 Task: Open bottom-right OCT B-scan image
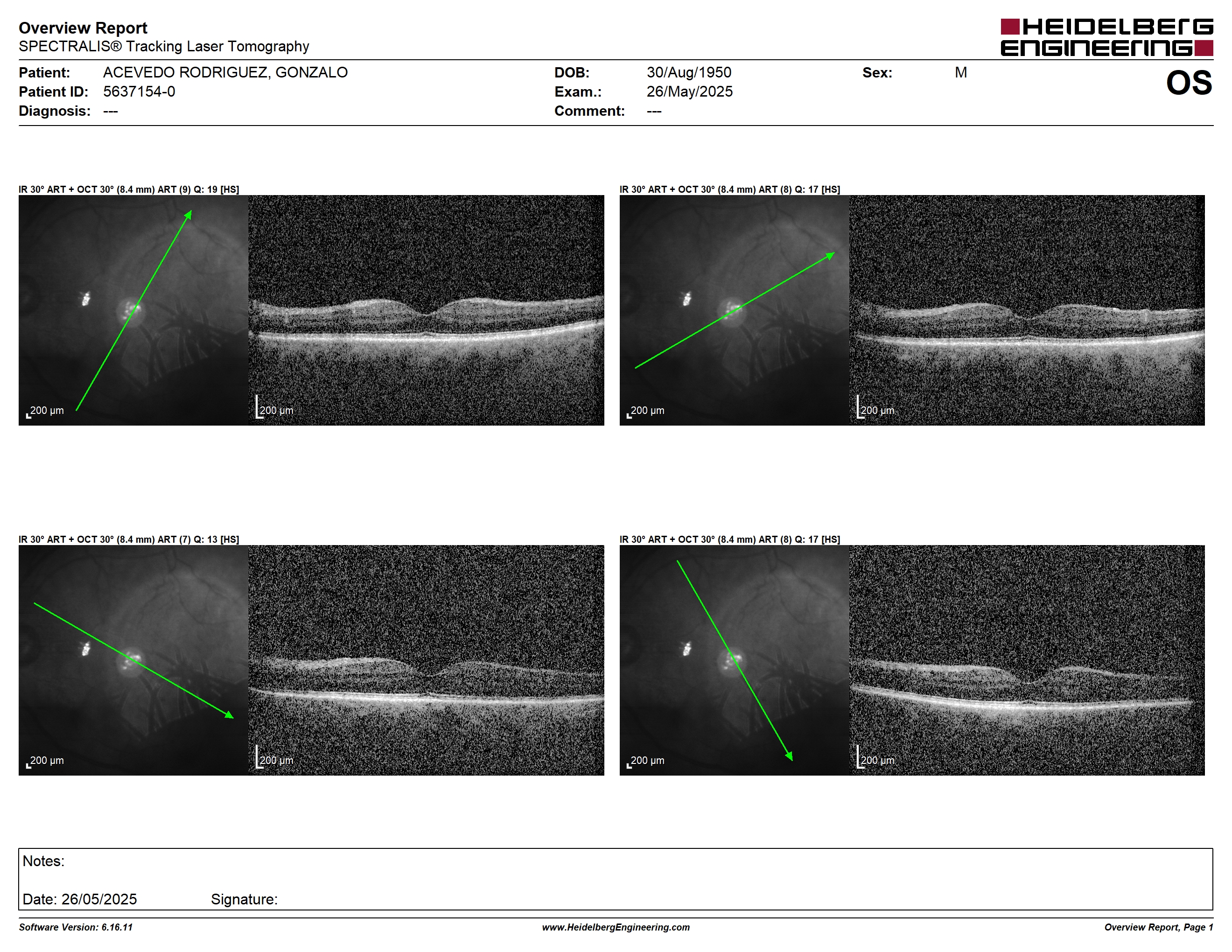pos(1027,660)
